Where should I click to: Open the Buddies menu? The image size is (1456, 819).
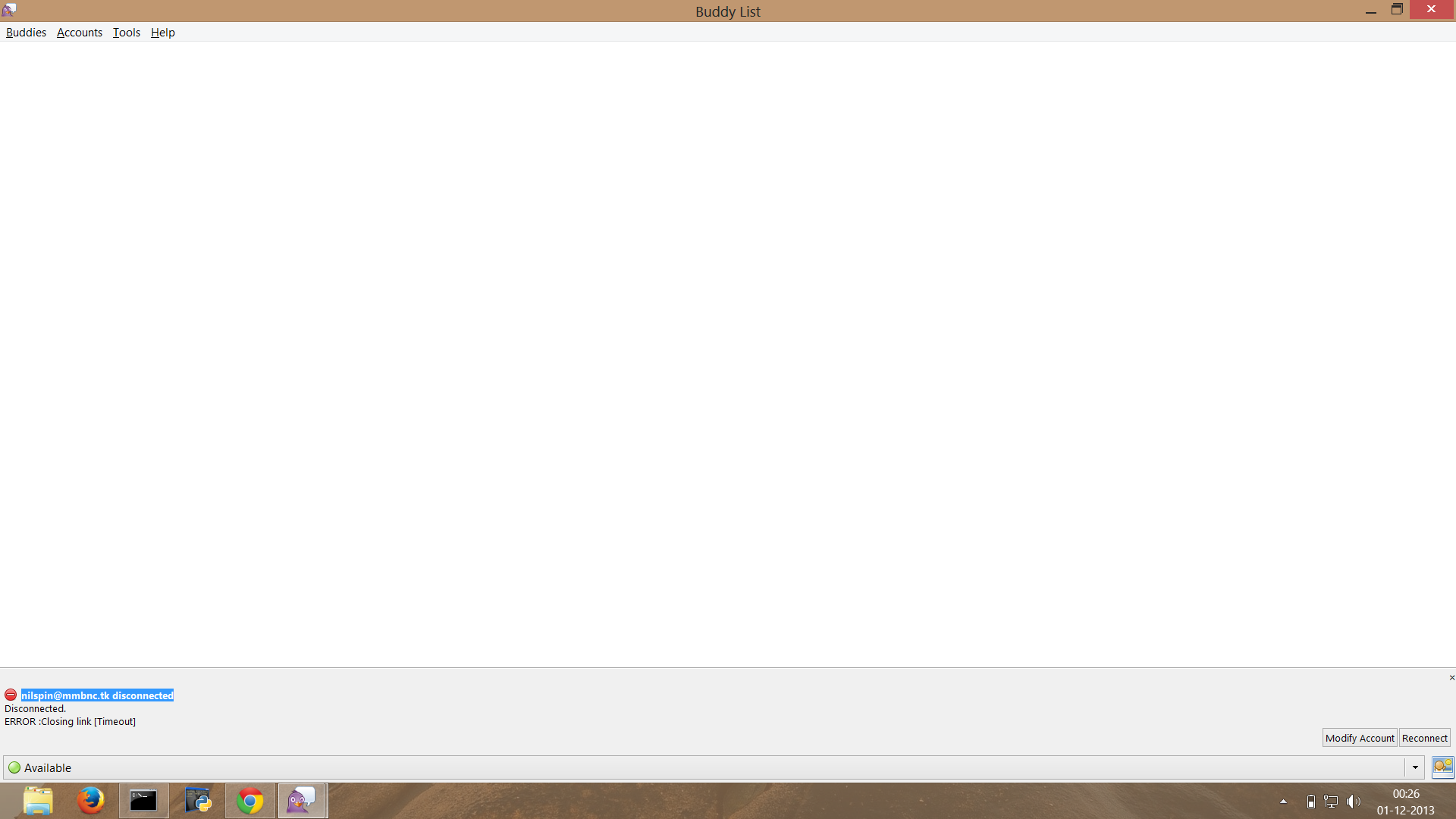click(x=26, y=33)
